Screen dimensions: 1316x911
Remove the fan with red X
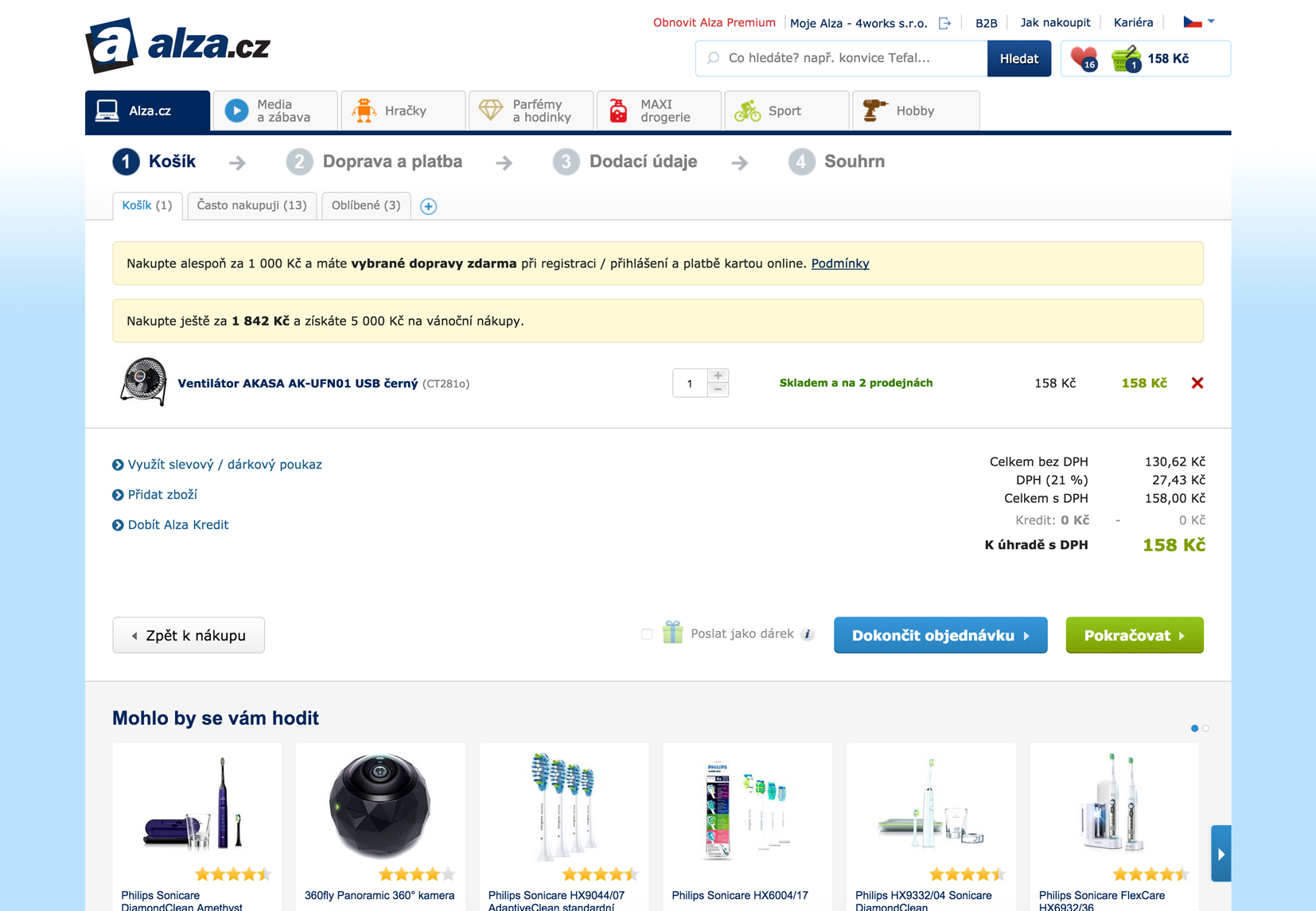[1197, 383]
